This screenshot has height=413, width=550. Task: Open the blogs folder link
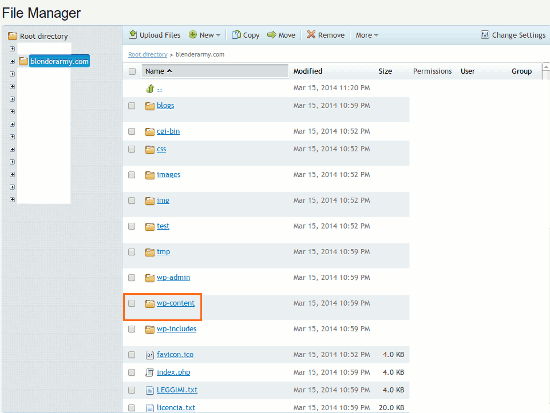coord(165,106)
